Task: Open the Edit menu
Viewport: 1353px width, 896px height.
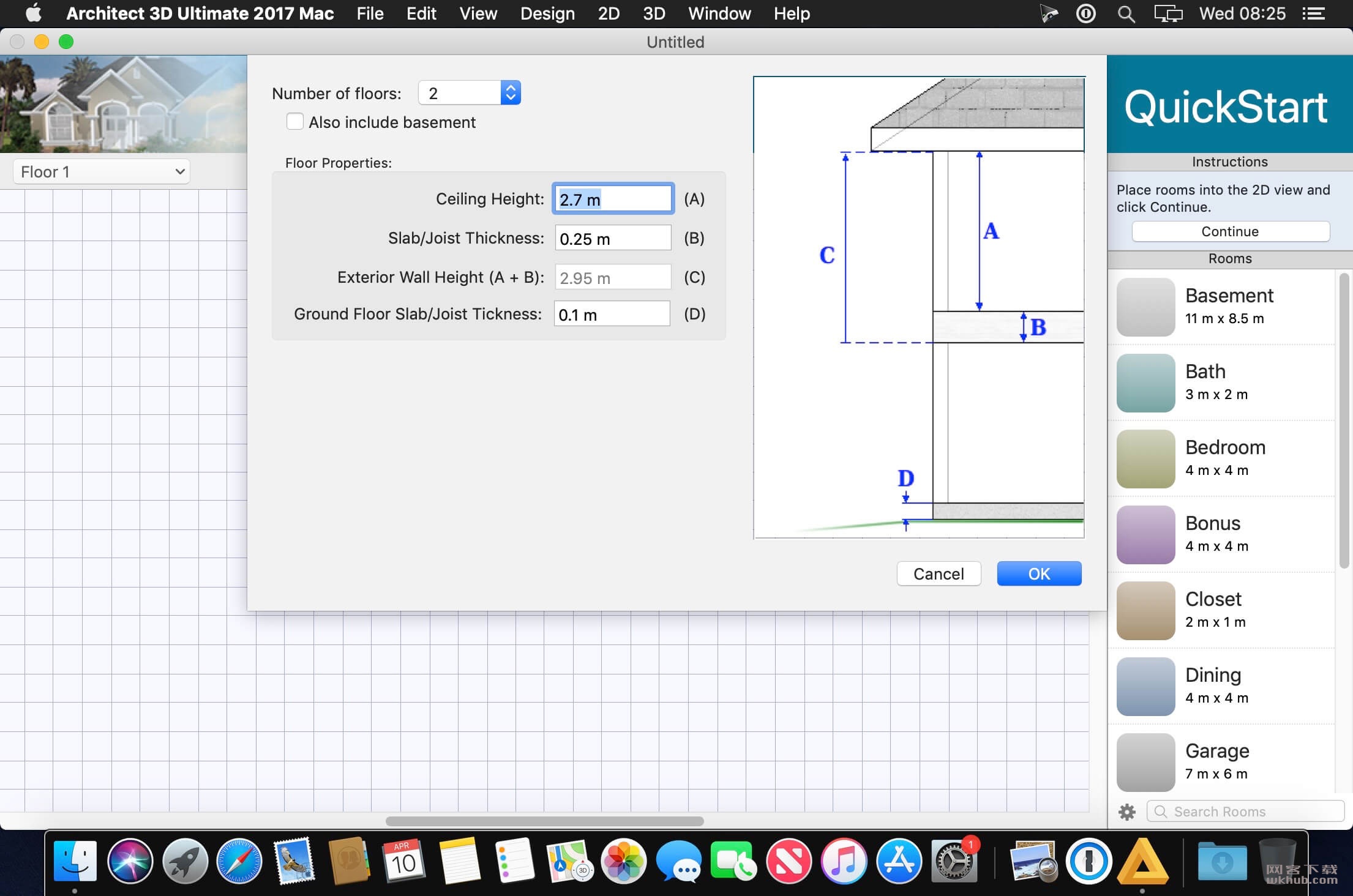Action: point(421,13)
